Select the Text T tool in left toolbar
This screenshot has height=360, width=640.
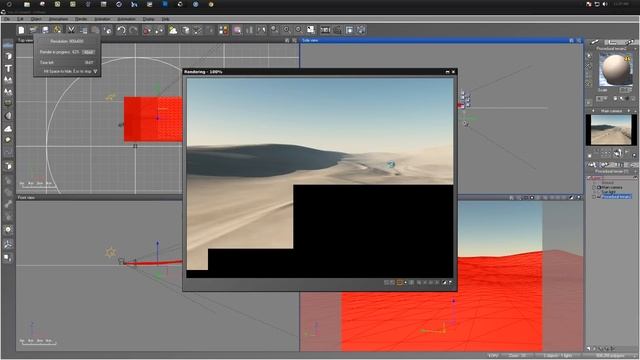pos(8,68)
